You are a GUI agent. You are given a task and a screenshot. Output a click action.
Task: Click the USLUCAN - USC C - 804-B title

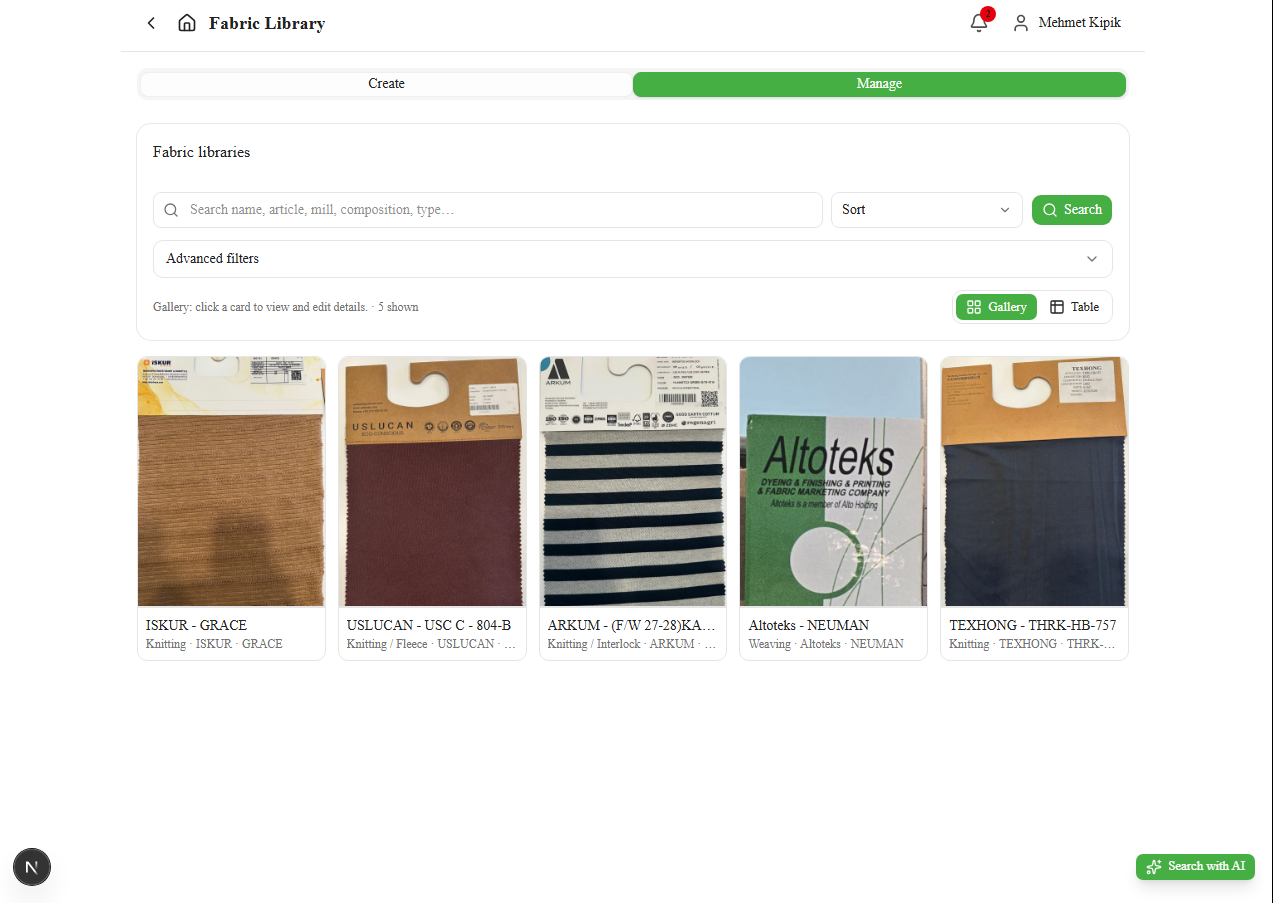point(429,626)
